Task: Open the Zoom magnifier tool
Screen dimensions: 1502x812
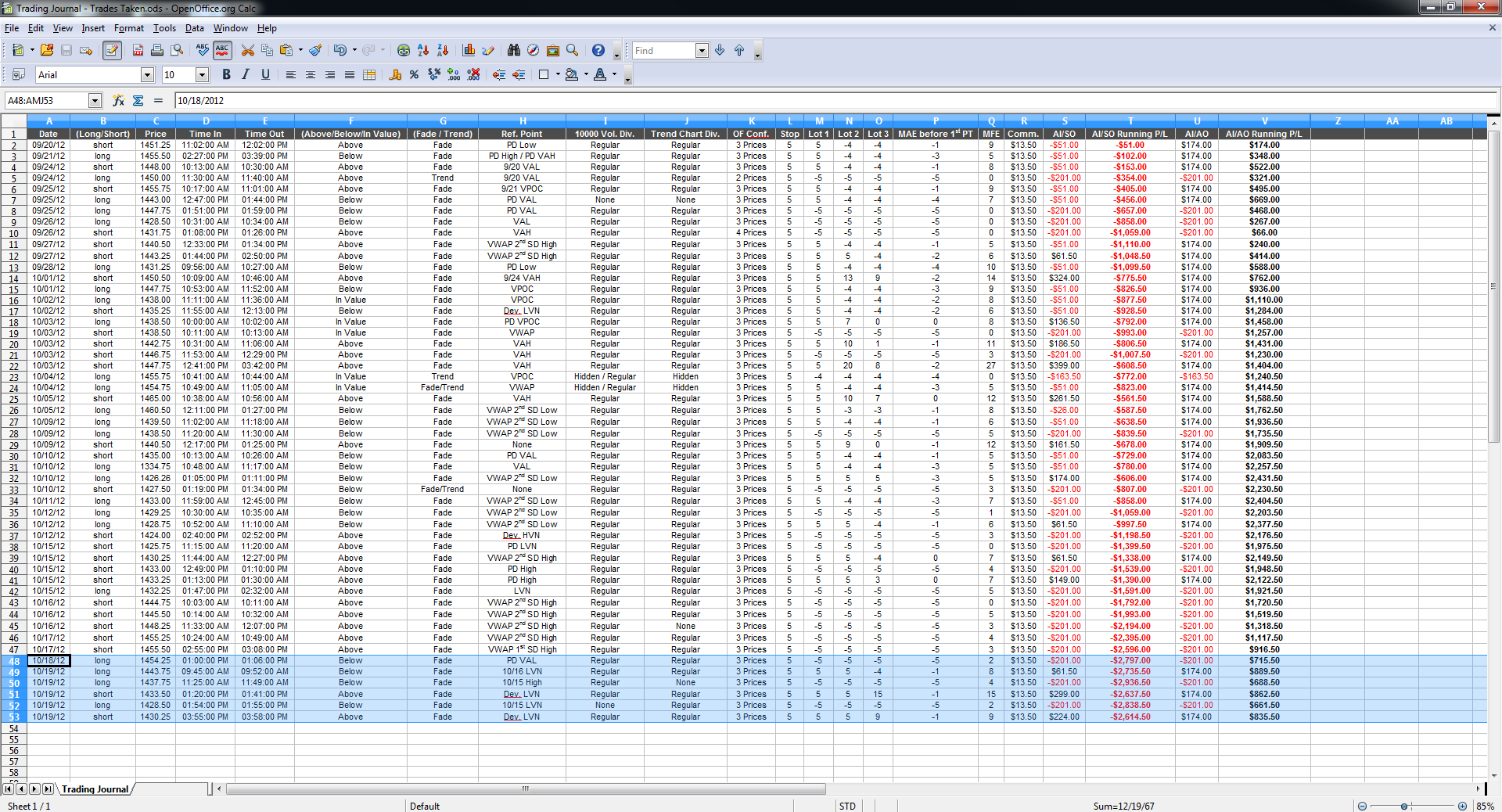Action: [573, 50]
